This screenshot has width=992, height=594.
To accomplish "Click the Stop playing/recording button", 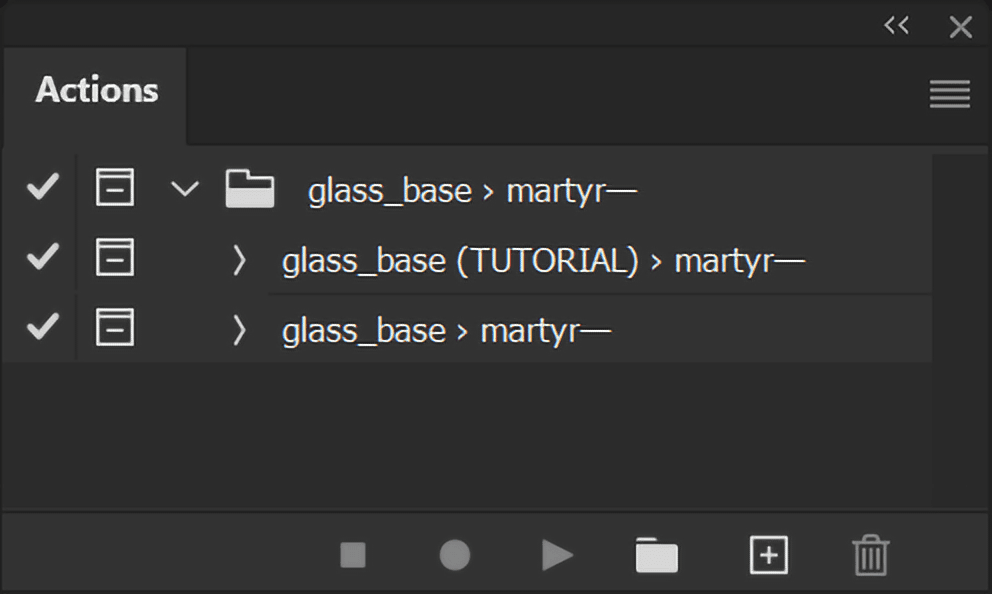I will click(x=353, y=555).
